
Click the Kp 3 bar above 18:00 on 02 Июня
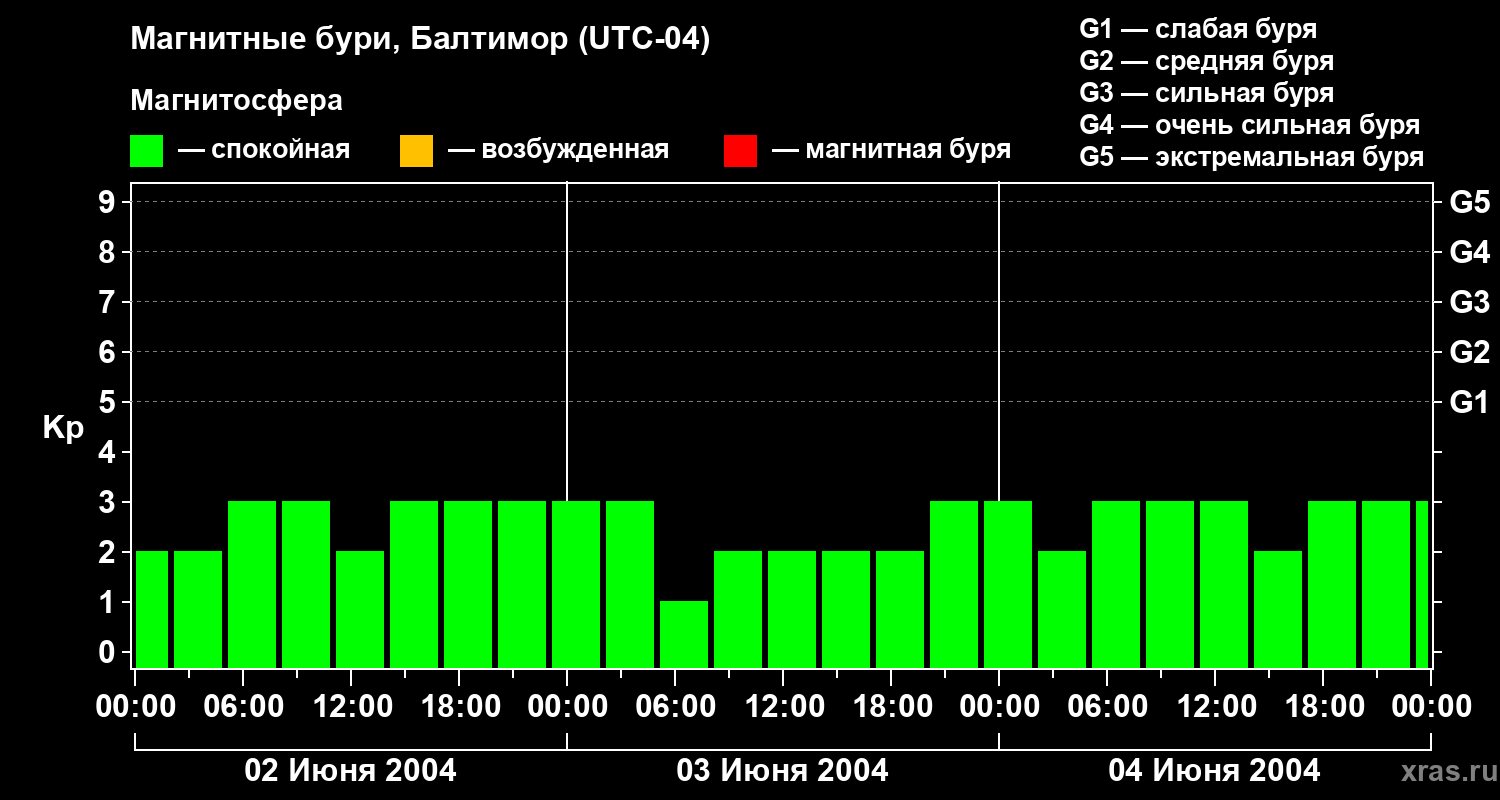pyautogui.click(x=468, y=585)
